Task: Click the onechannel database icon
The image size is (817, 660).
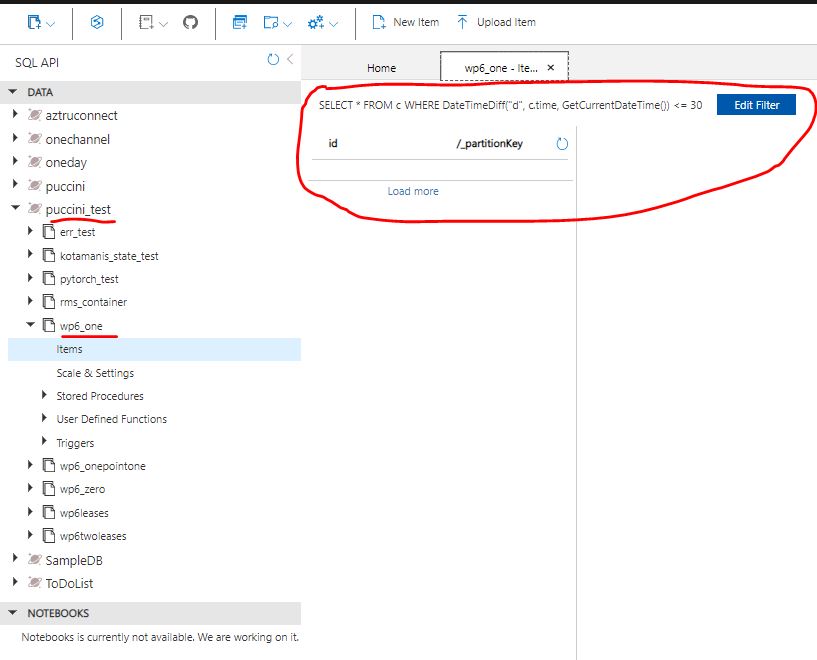Action: 34,139
